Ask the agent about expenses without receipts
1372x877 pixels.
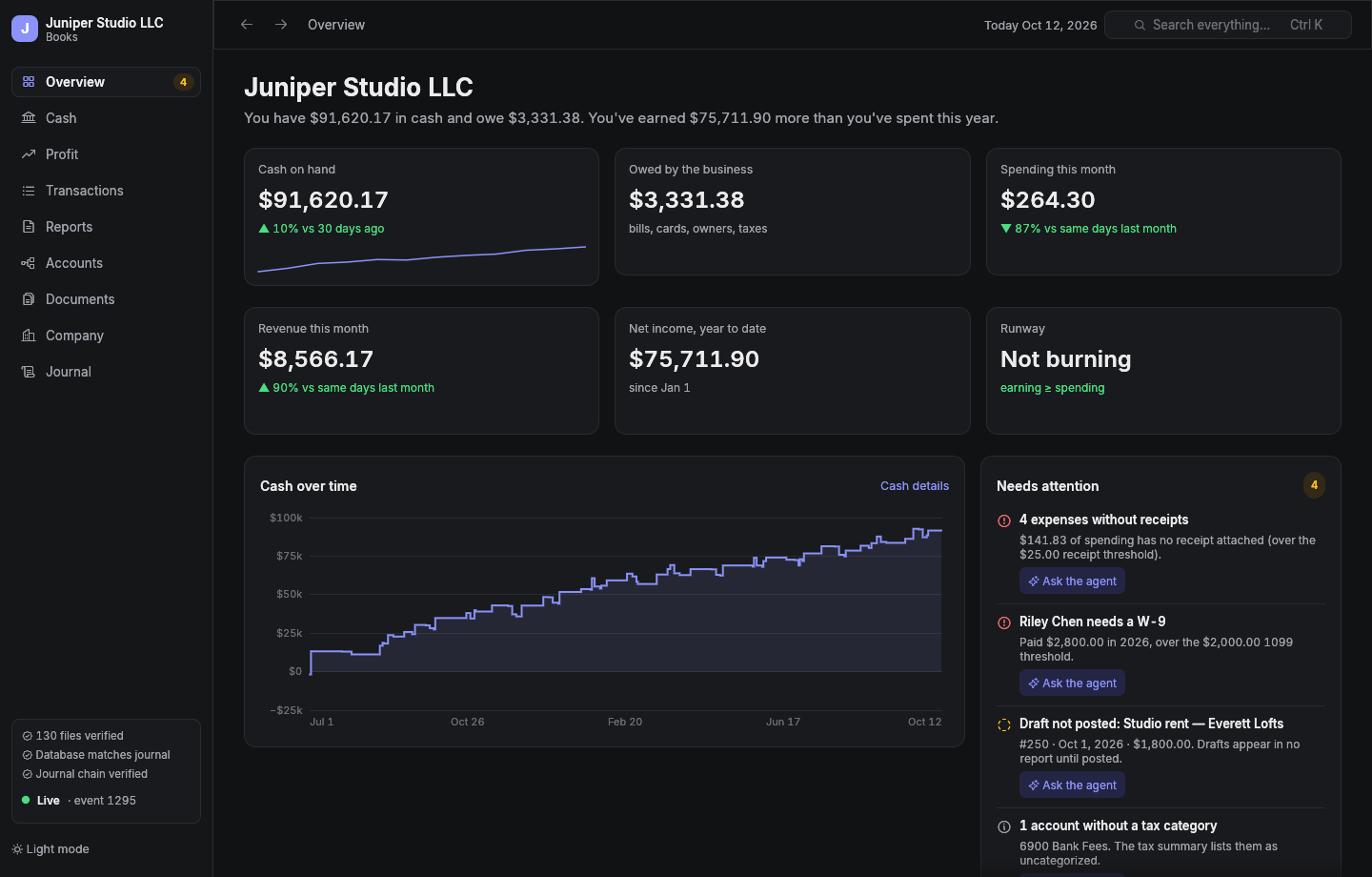(1072, 581)
